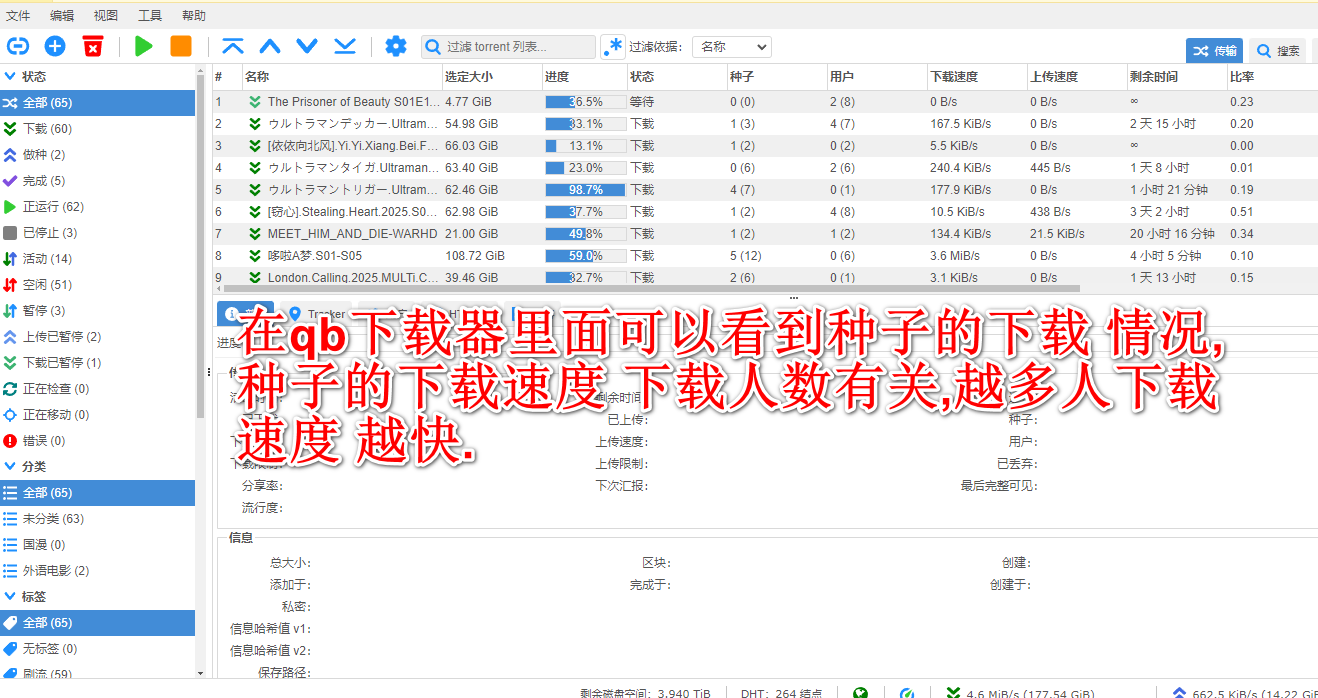The width and height of the screenshot is (1318, 698).
Task: Click the connection status globe icon
Action: tap(860, 693)
